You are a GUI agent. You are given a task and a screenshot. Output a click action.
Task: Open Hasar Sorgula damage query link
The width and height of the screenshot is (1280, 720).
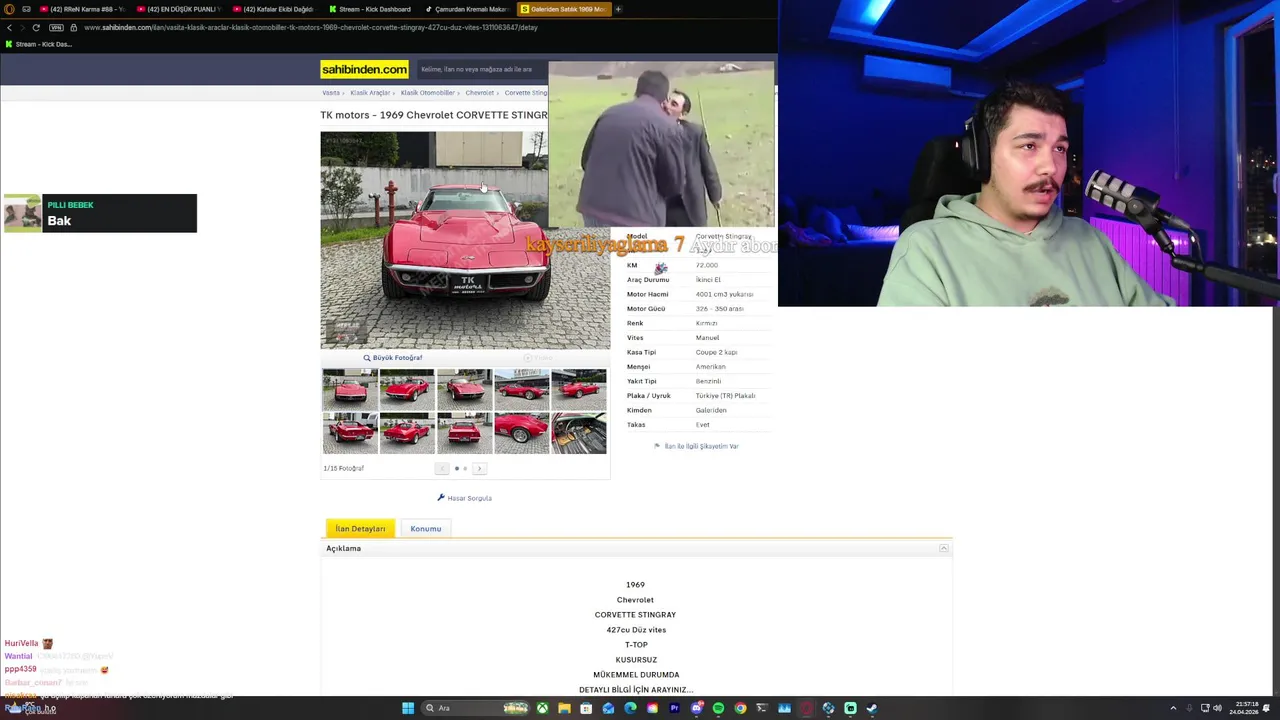469,498
